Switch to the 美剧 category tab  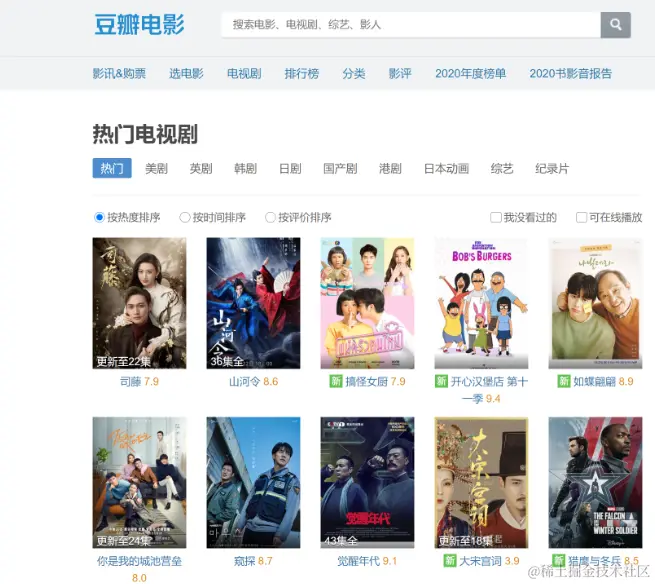[x=156, y=168]
